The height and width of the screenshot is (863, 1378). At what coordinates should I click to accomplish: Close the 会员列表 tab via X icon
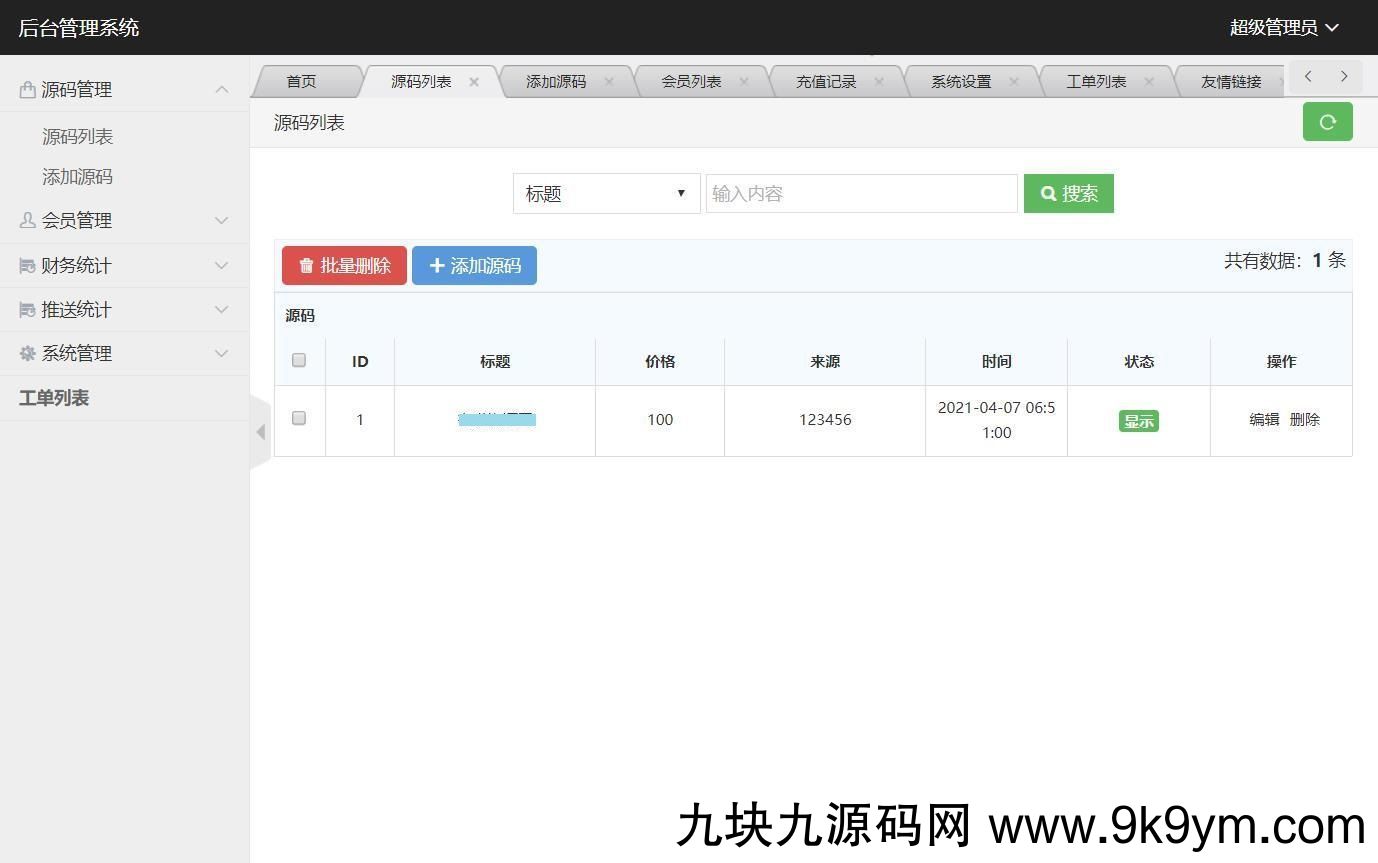(x=744, y=82)
